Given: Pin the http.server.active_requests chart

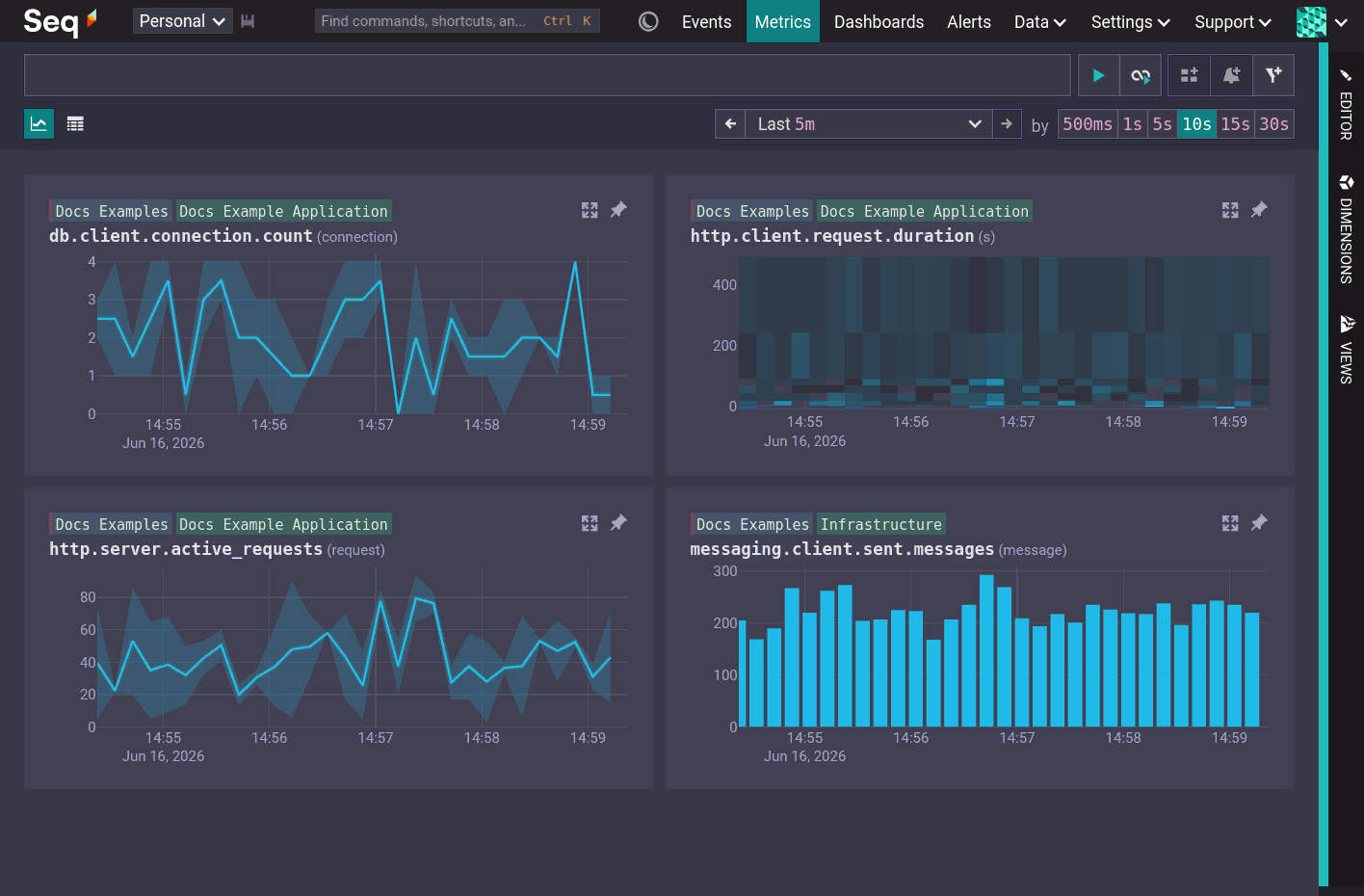Looking at the screenshot, I should pyautogui.click(x=618, y=523).
